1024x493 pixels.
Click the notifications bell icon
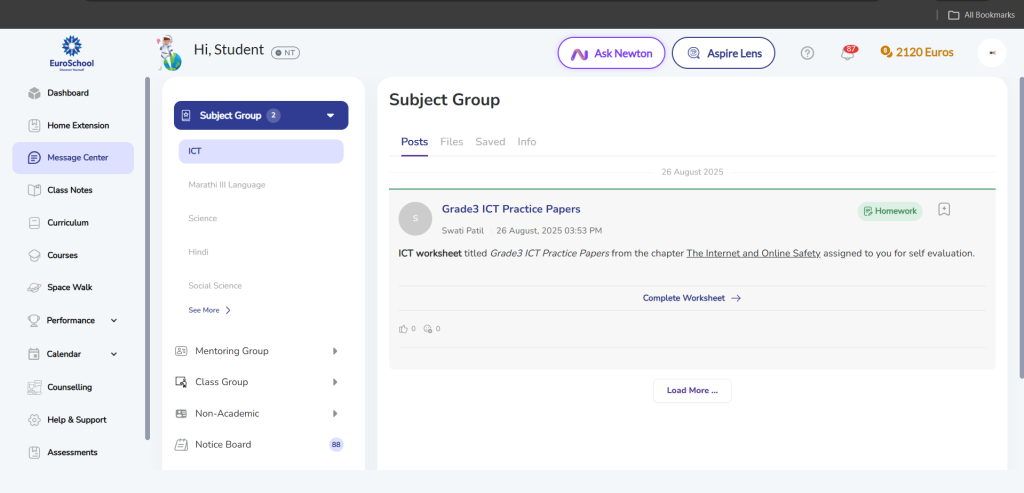click(848, 53)
